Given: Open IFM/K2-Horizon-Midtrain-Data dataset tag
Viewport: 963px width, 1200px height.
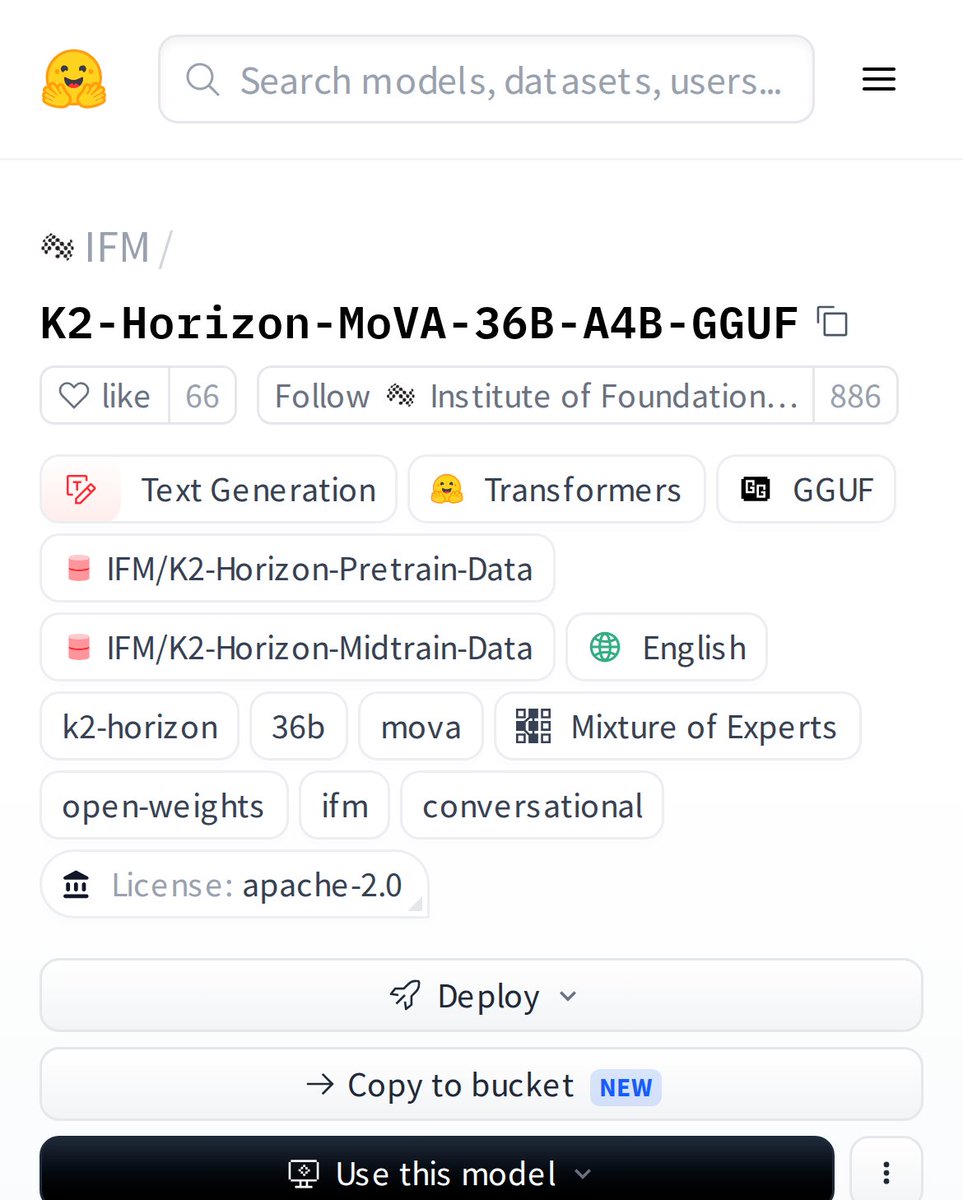Looking at the screenshot, I should (x=297, y=648).
